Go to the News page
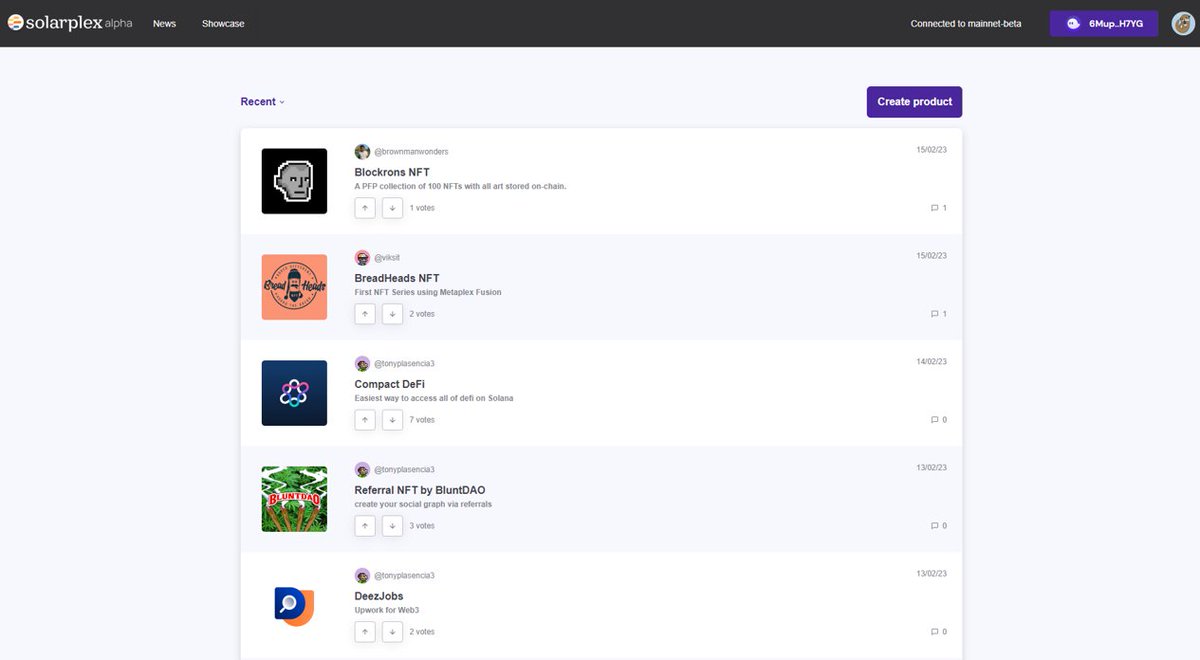1200x660 pixels. (164, 23)
